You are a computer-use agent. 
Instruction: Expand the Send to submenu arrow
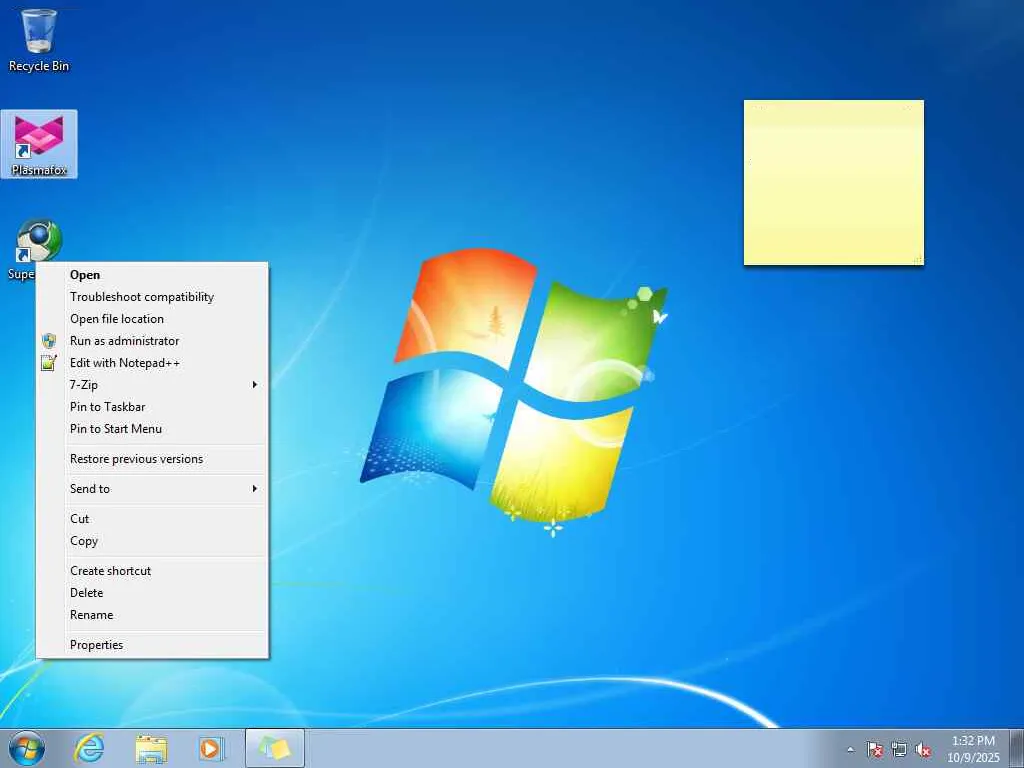tap(255, 488)
